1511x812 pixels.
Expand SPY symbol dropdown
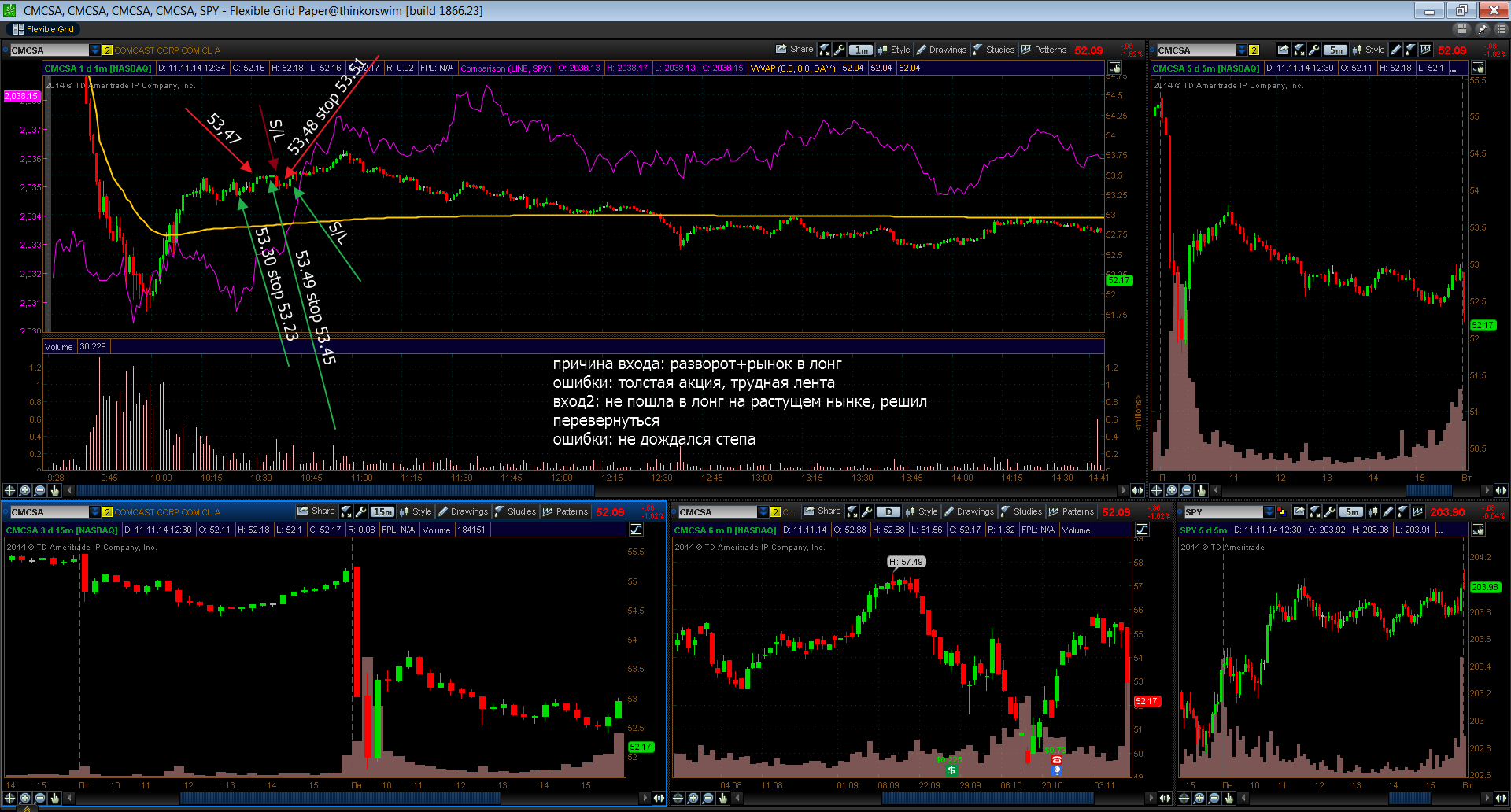pos(1269,511)
